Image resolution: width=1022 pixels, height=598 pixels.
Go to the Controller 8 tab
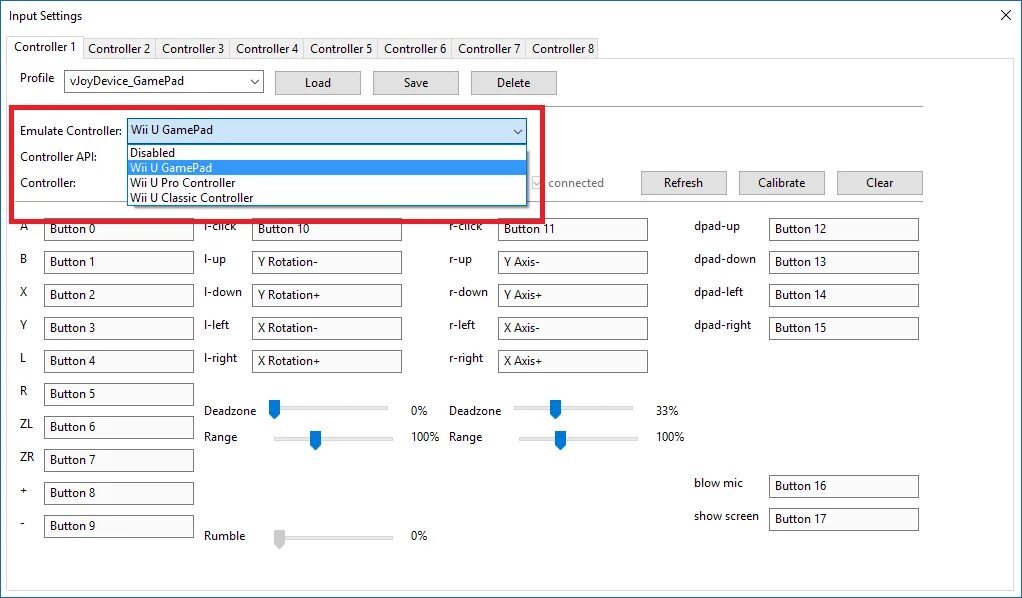click(563, 49)
